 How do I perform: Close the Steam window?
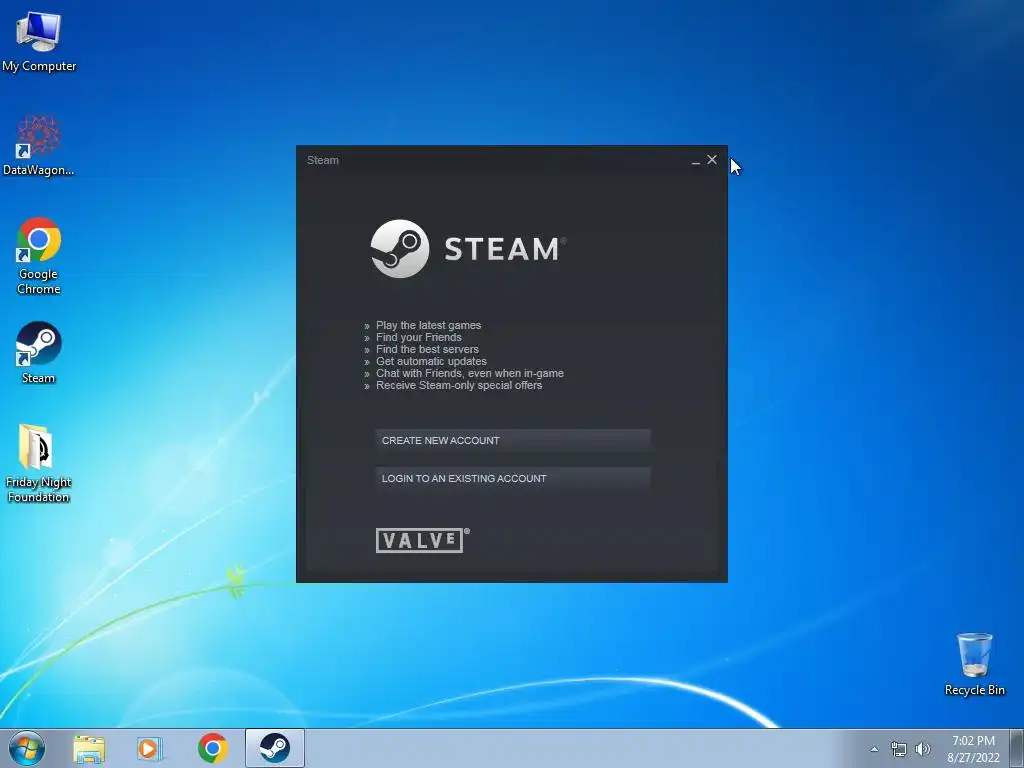[x=712, y=160]
